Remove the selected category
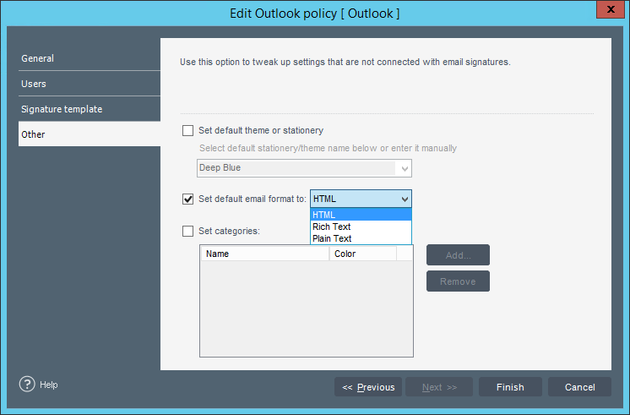The height and width of the screenshot is (415, 630). (458, 281)
